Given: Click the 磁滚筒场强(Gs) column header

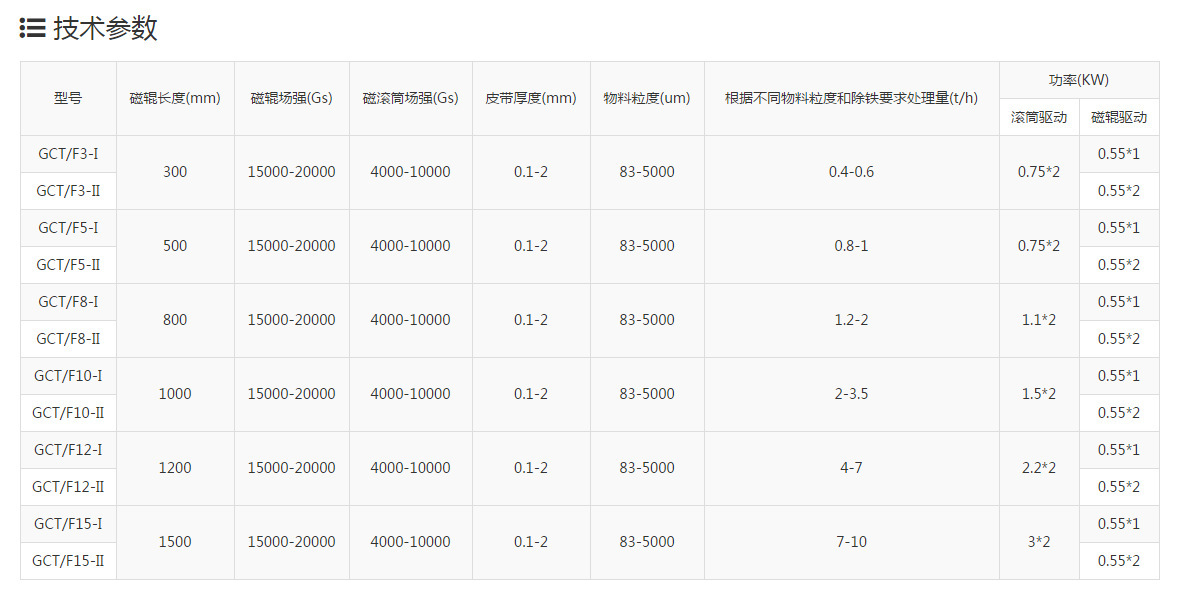Looking at the screenshot, I should click(x=411, y=99).
